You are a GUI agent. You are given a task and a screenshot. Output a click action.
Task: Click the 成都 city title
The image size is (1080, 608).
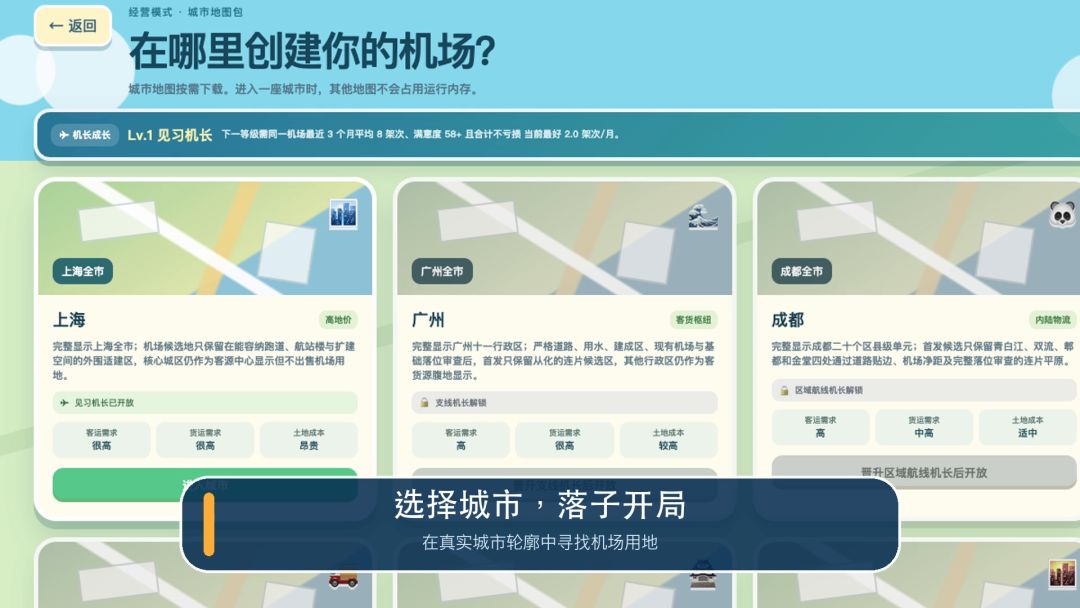pyautogui.click(x=787, y=319)
